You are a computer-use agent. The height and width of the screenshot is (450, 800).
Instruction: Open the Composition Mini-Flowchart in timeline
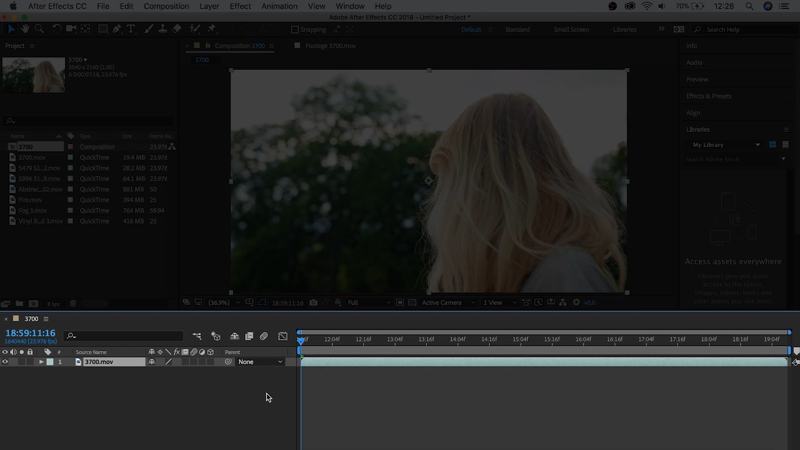(x=197, y=336)
